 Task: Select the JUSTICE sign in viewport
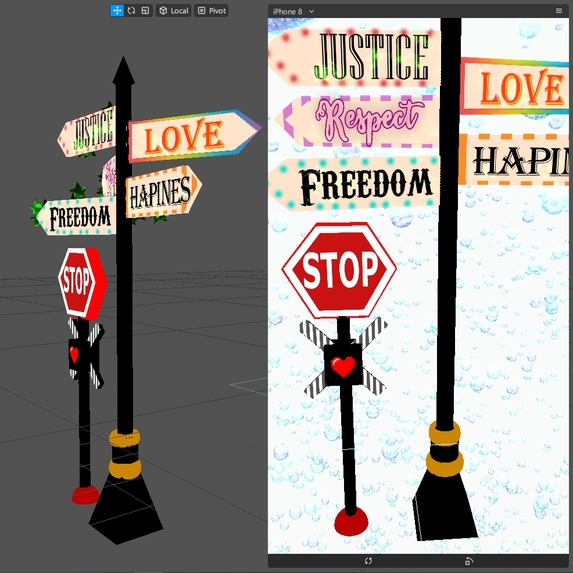coord(88,132)
